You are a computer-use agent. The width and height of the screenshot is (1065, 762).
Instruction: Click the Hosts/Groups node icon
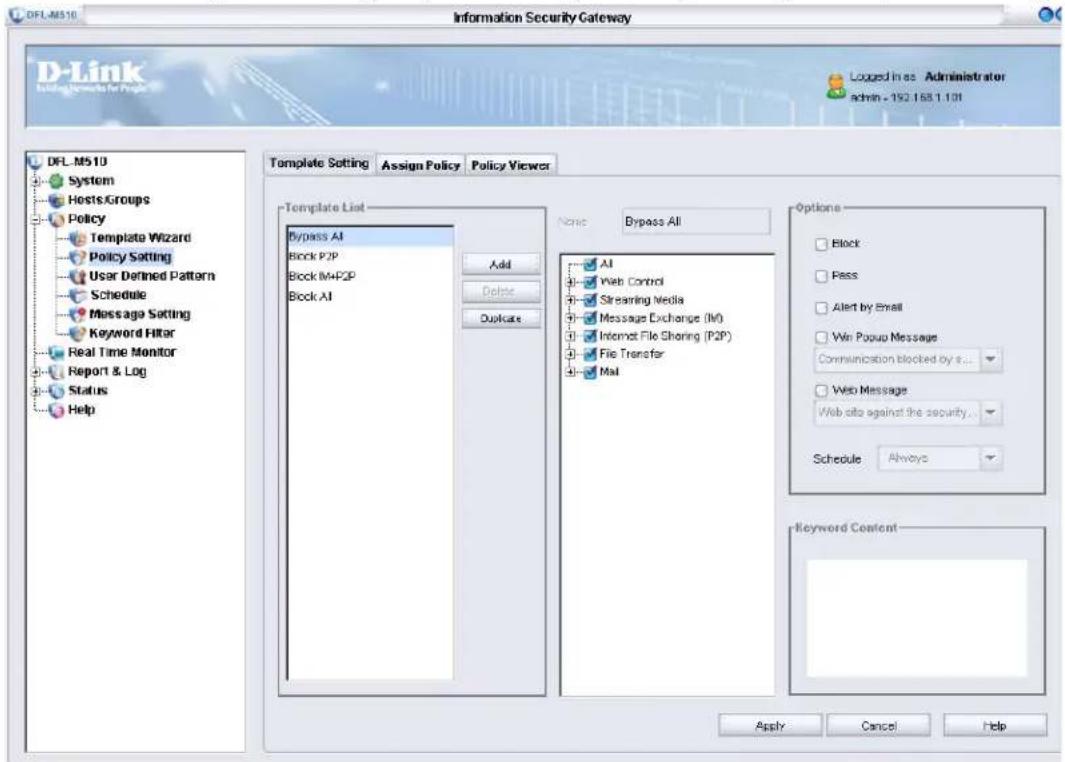(x=56, y=200)
